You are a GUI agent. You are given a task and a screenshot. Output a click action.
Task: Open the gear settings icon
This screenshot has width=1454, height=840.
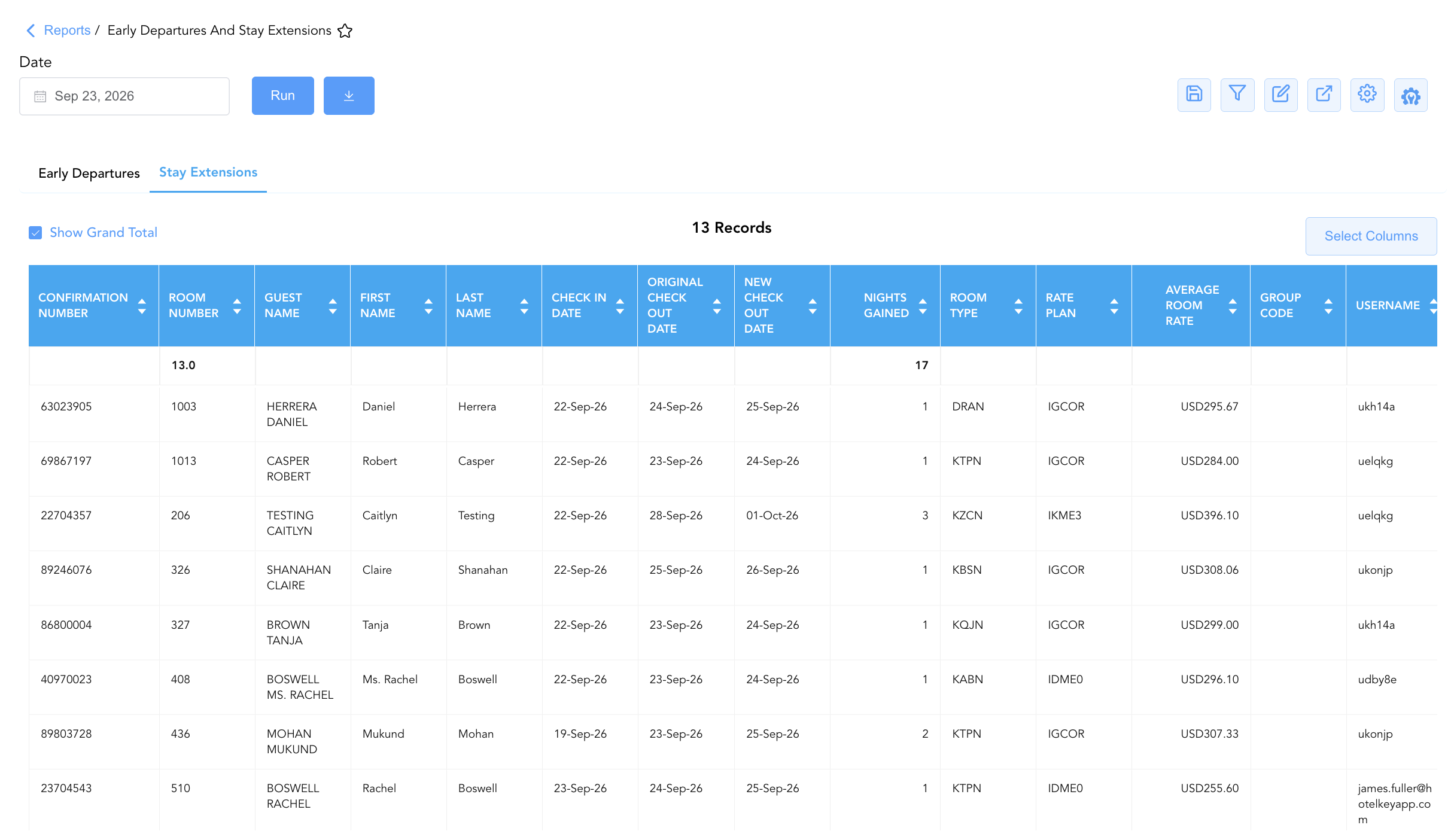pyautogui.click(x=1367, y=95)
